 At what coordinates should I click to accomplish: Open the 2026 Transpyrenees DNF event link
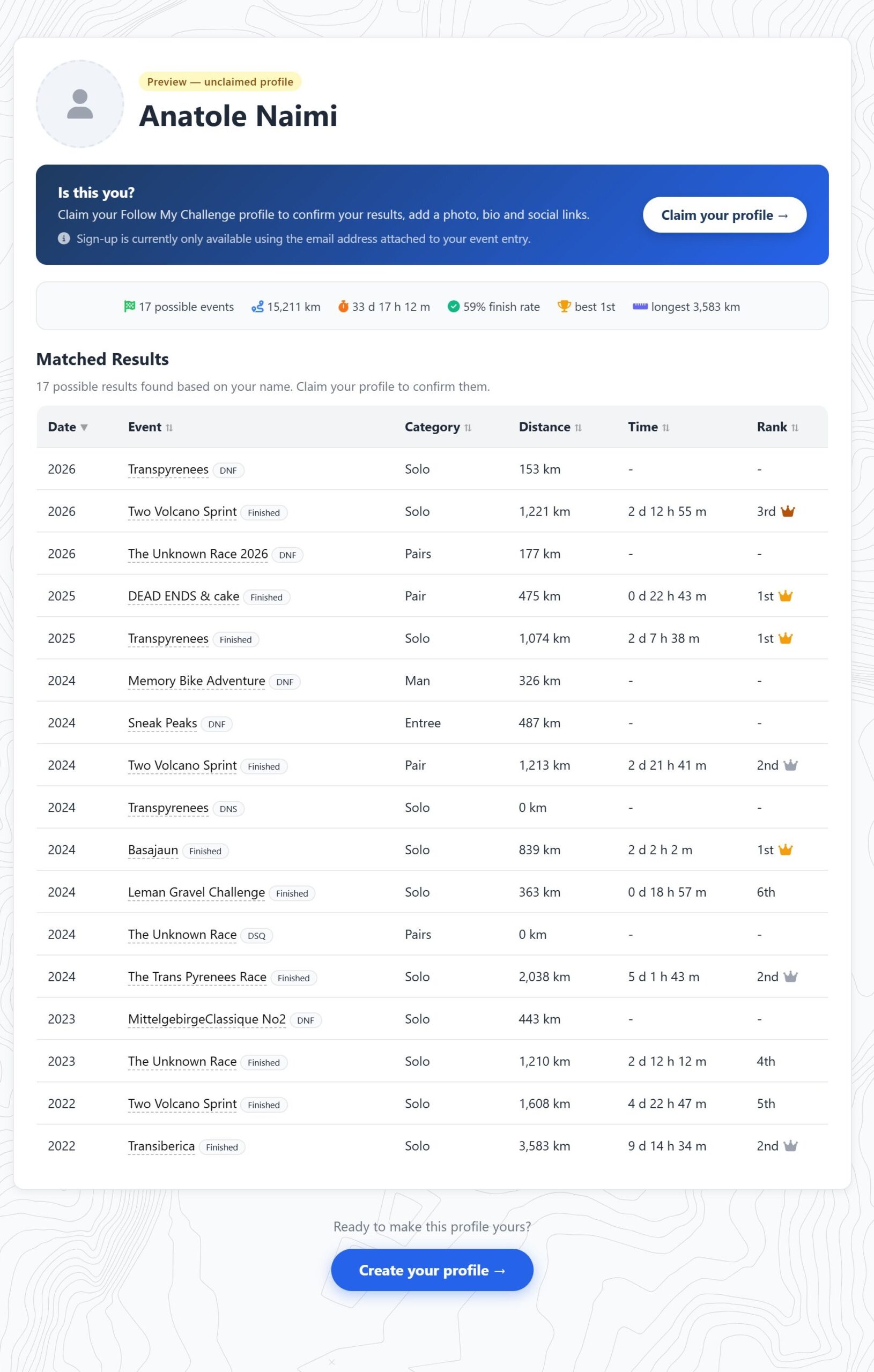168,469
